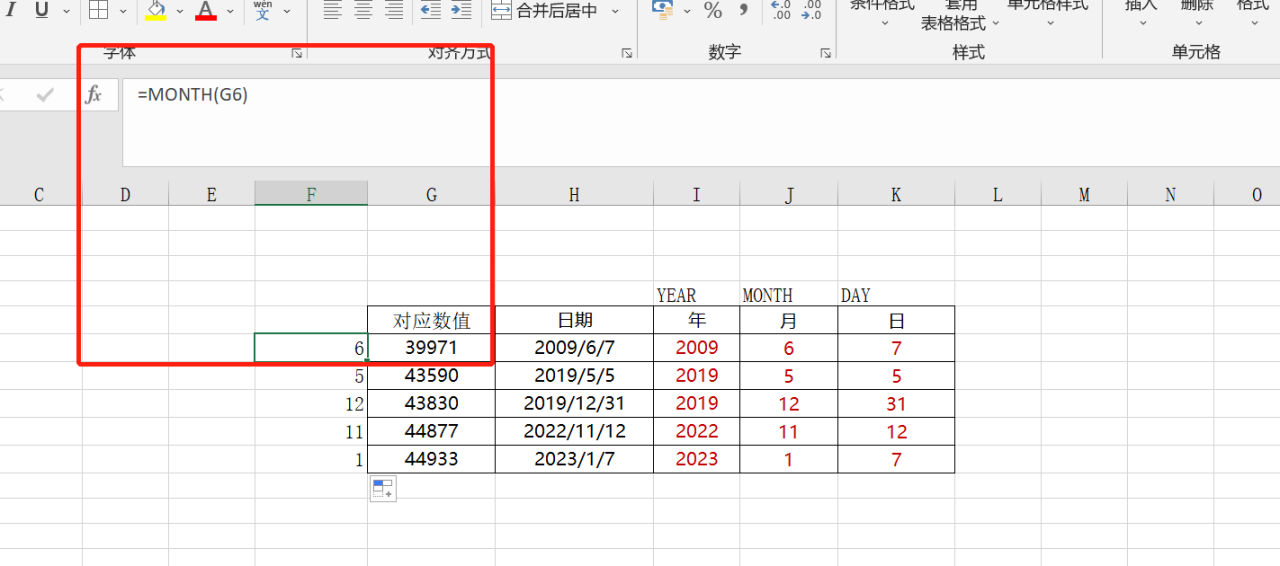Select cell containing 44933

(431, 459)
